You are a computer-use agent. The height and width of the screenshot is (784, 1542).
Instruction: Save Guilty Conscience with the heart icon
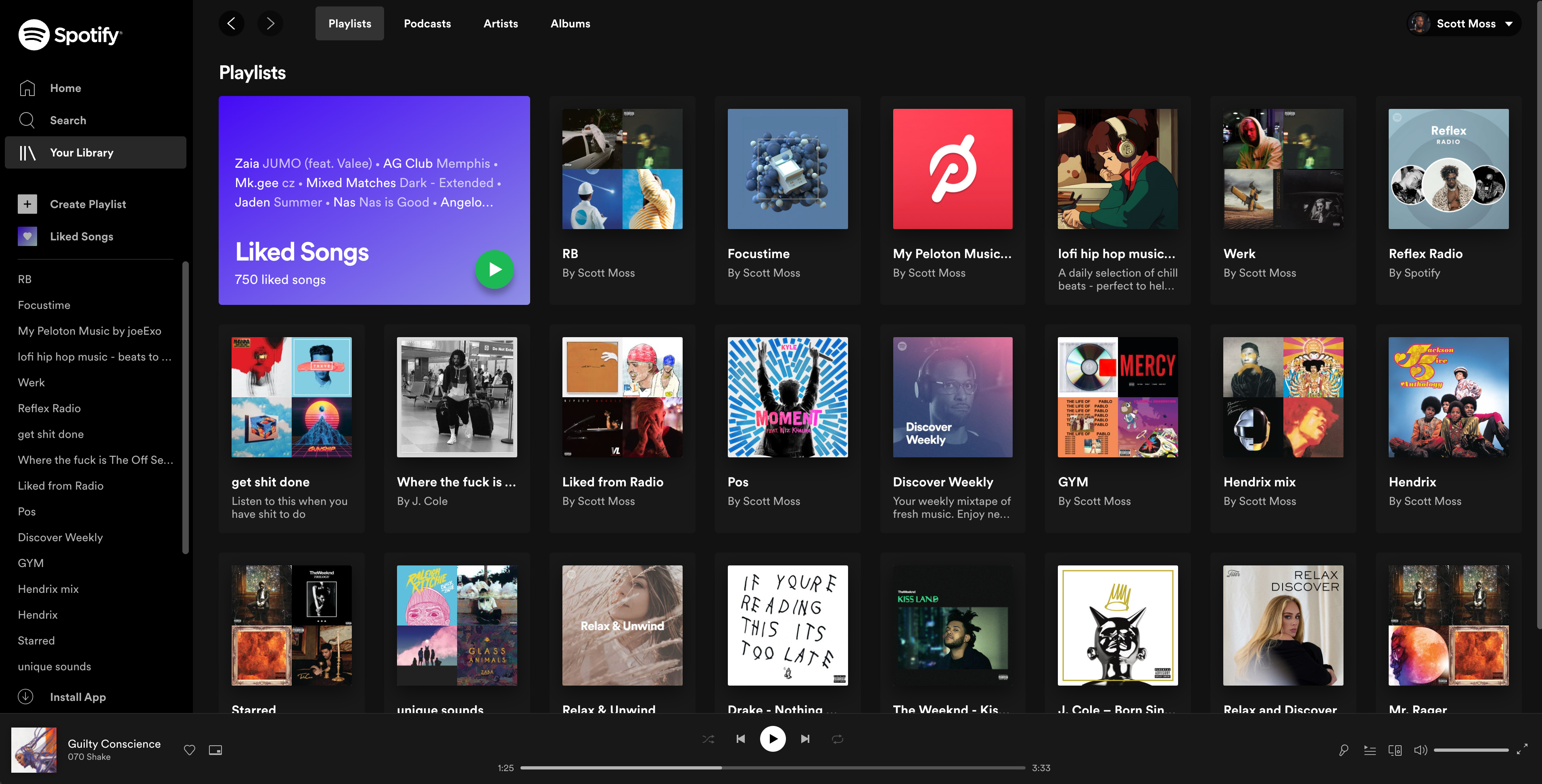coord(189,750)
